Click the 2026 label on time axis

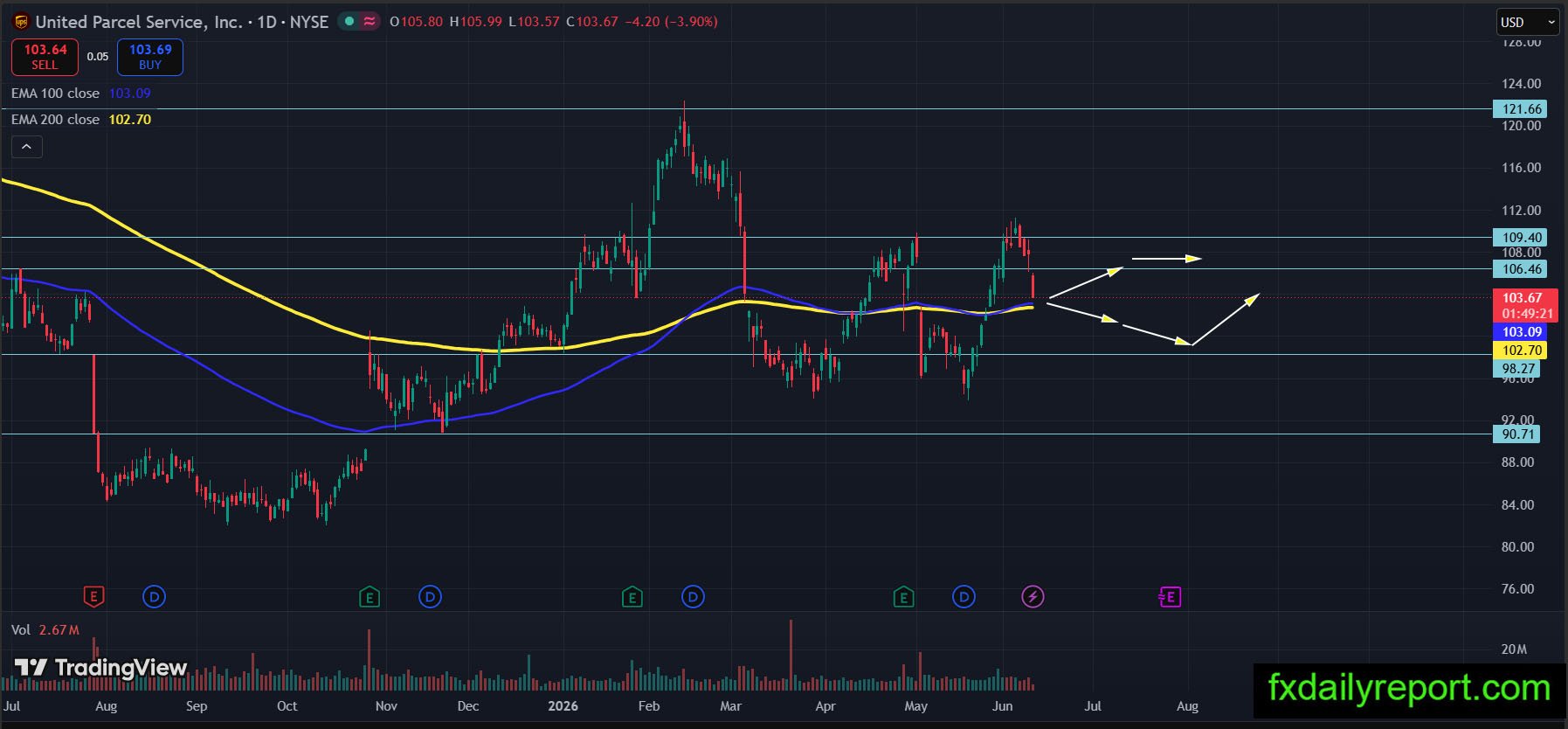tap(563, 706)
